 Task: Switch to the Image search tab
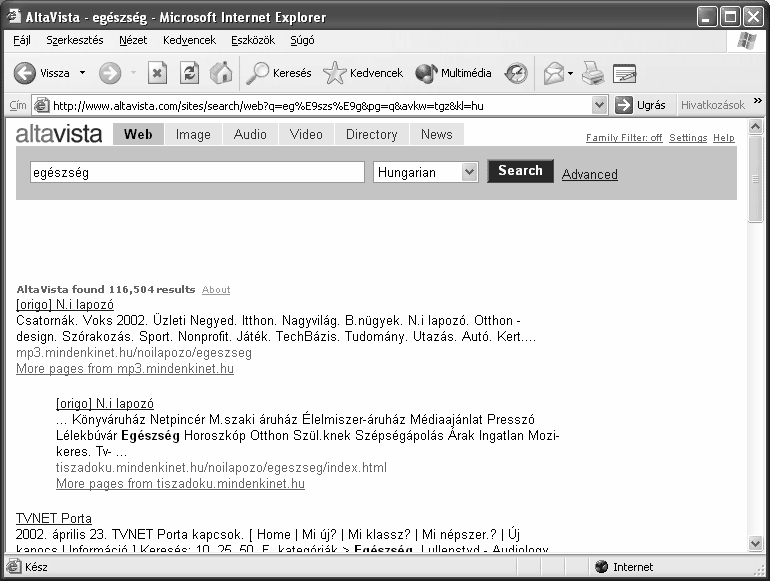click(193, 134)
